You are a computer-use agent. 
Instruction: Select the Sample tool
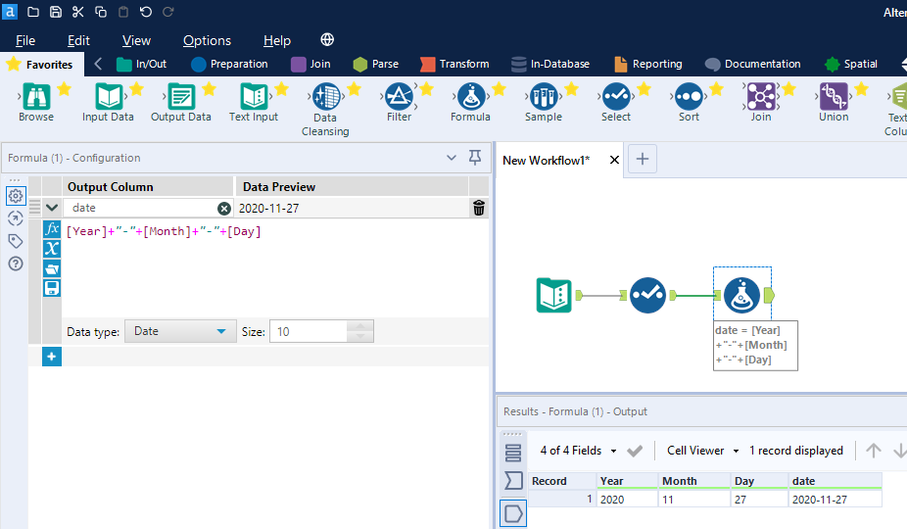[543, 102]
